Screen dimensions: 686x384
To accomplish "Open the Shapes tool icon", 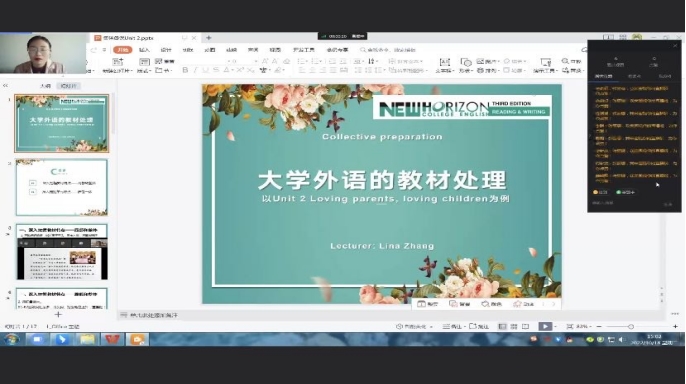I will [466, 62].
